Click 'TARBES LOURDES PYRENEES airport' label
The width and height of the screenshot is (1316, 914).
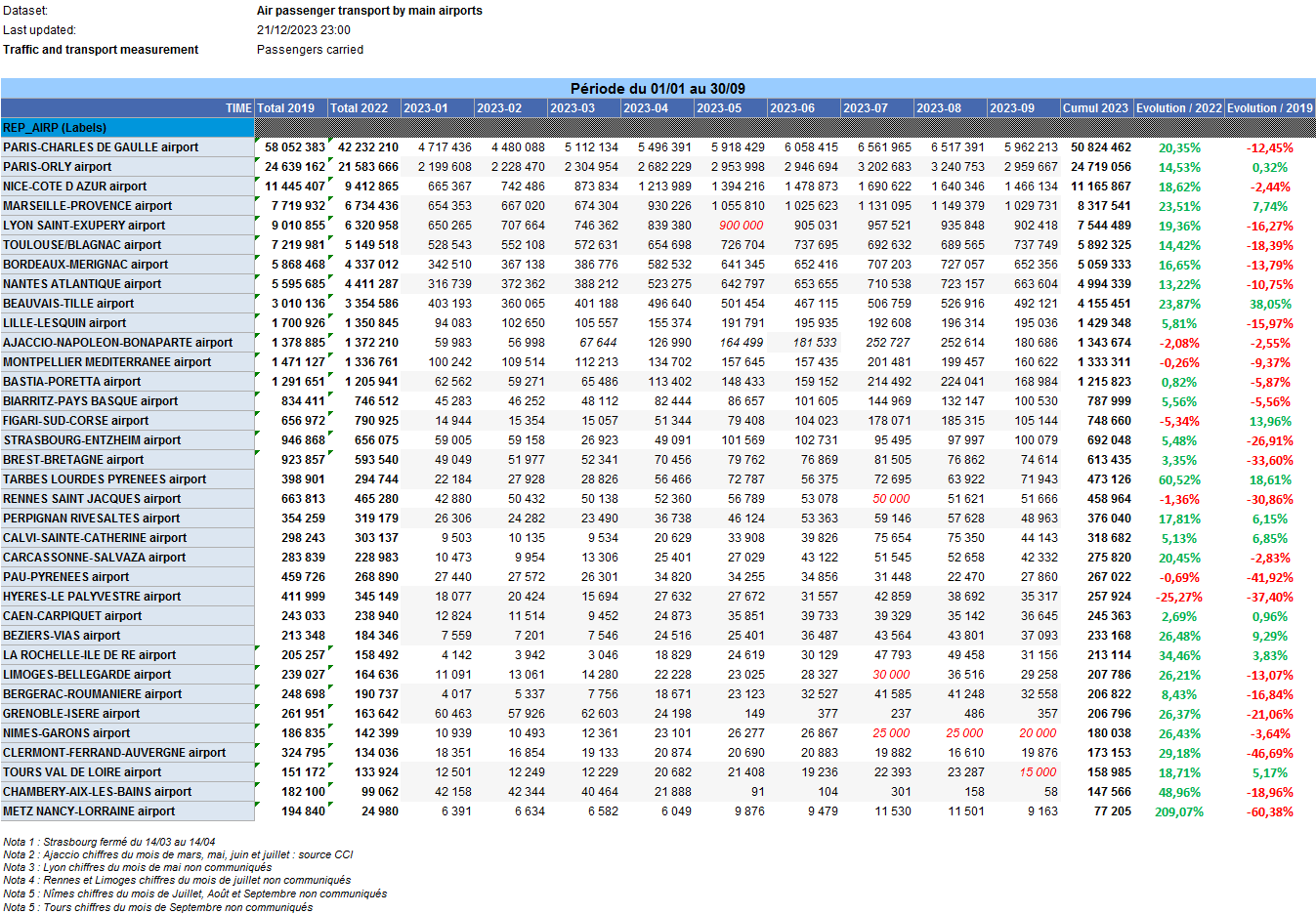(127, 479)
